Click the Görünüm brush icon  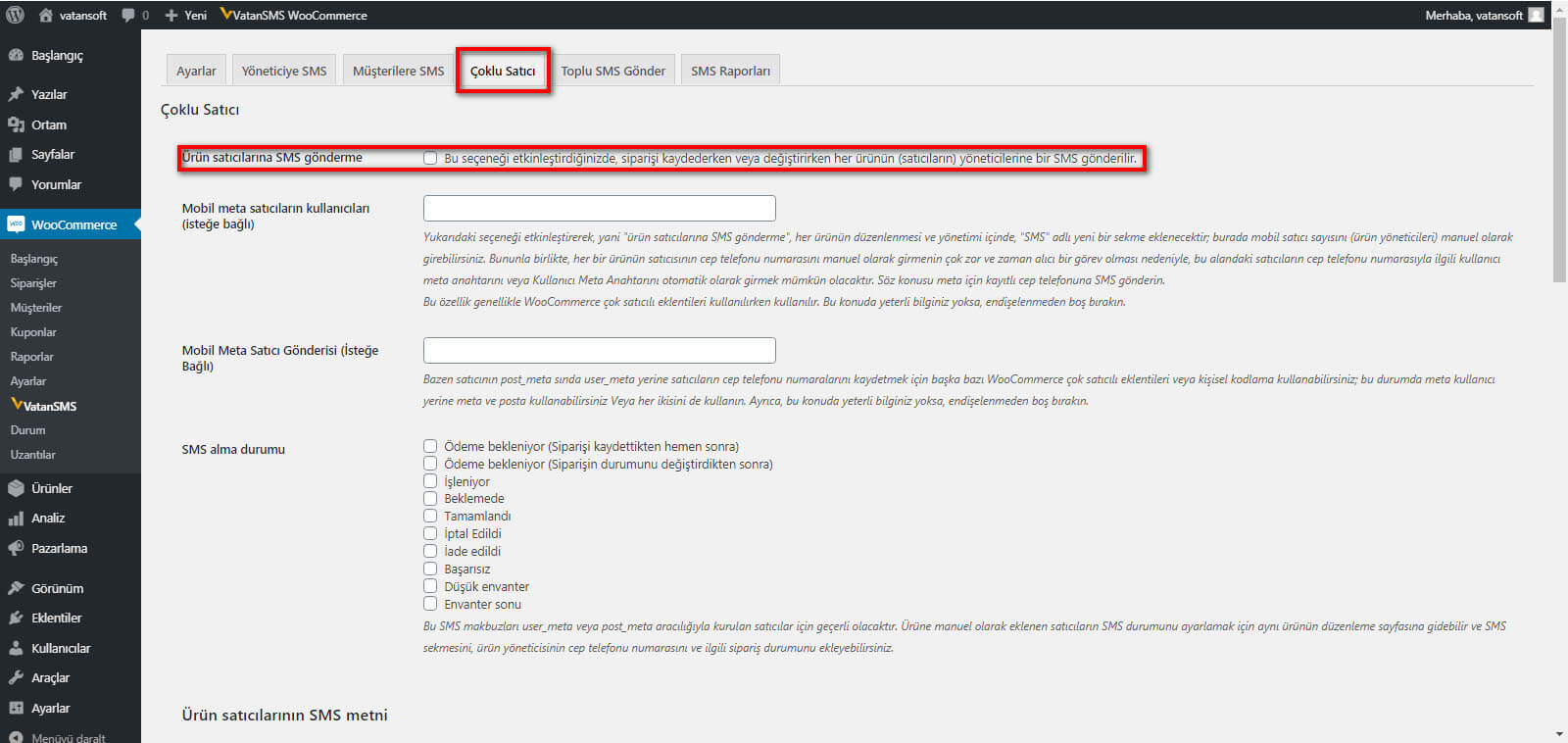click(16, 588)
